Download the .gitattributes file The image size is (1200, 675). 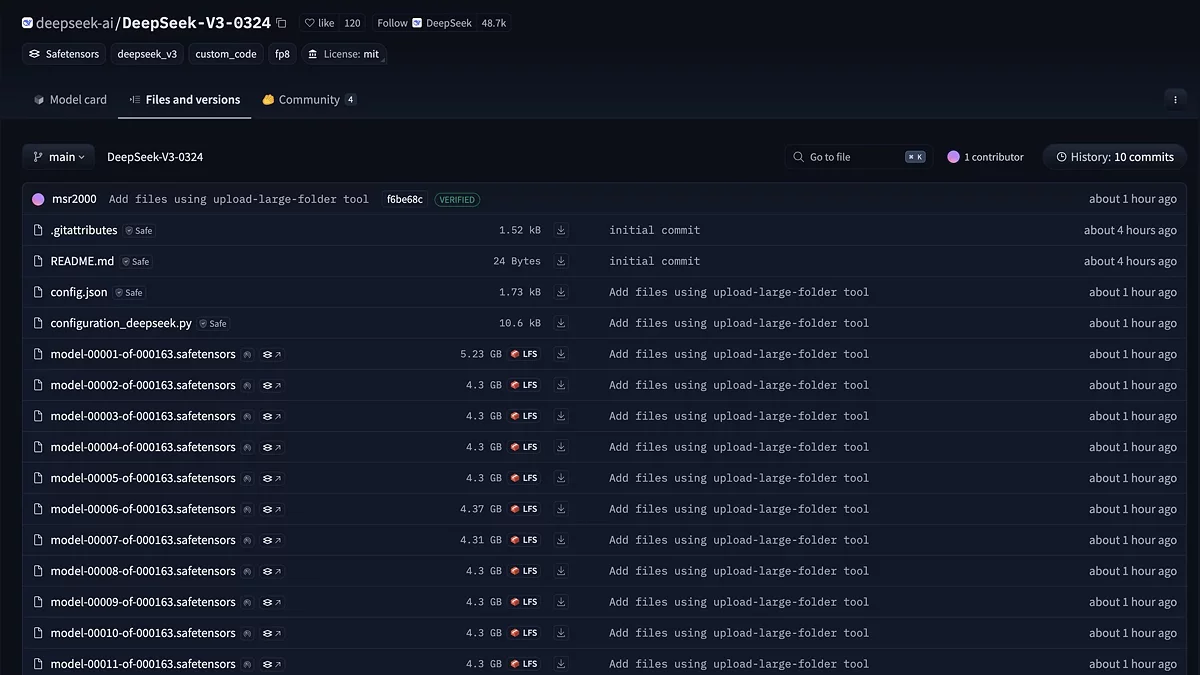tap(561, 230)
